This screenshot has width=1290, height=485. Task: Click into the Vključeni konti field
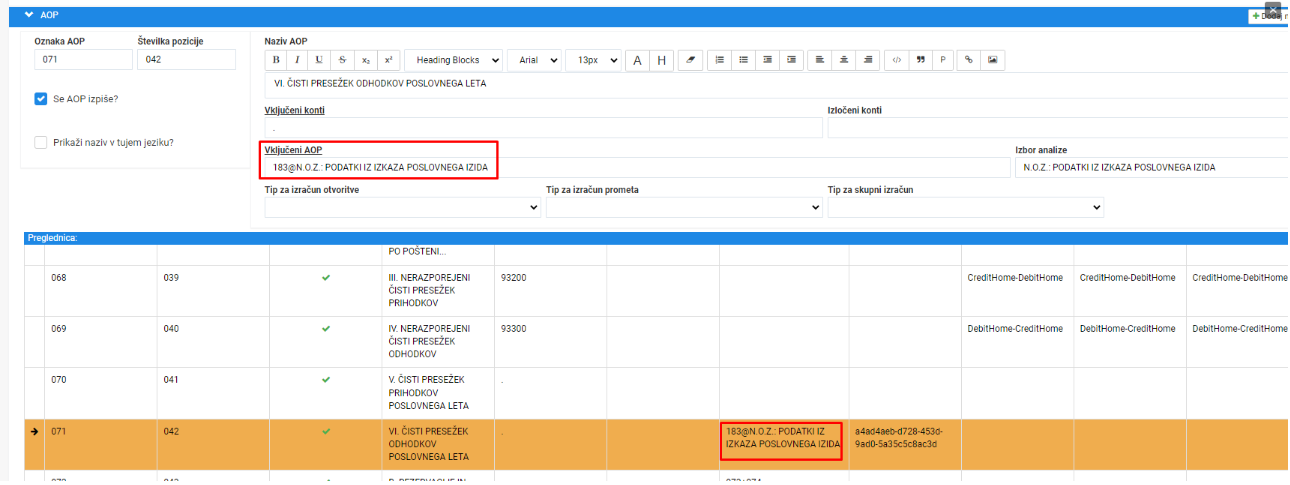coord(543,128)
